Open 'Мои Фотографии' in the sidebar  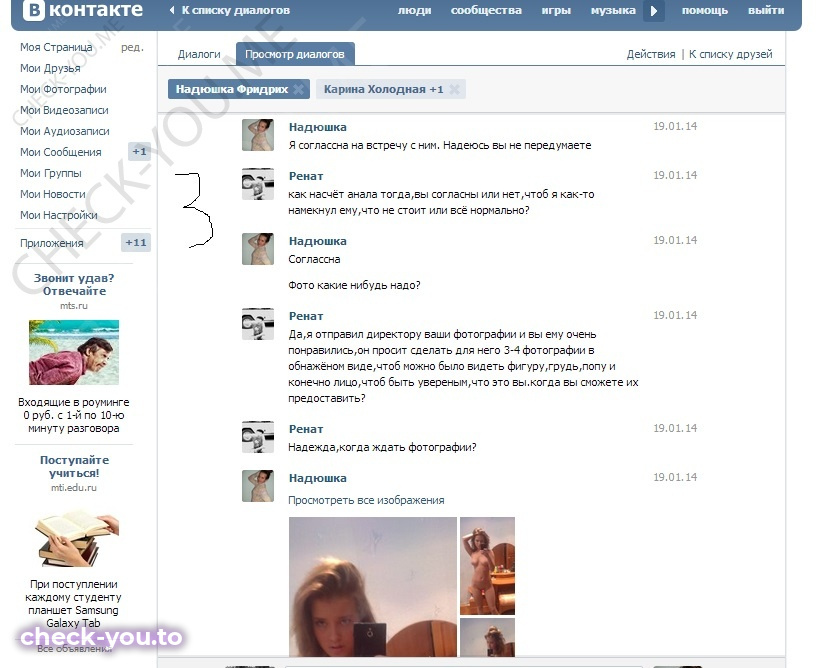tap(63, 89)
